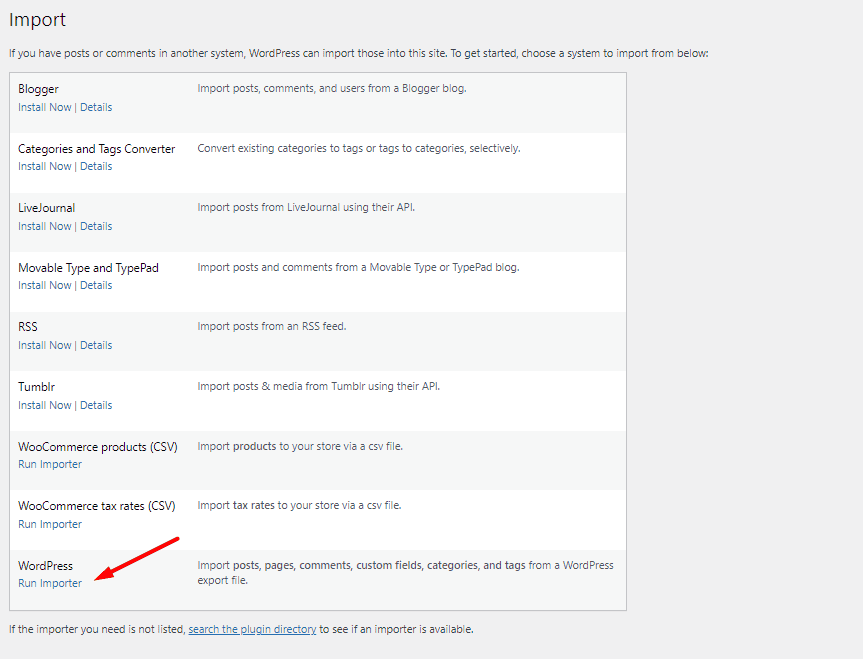863x659 pixels.
Task: Install the Blogger importer
Action: [x=44, y=107]
